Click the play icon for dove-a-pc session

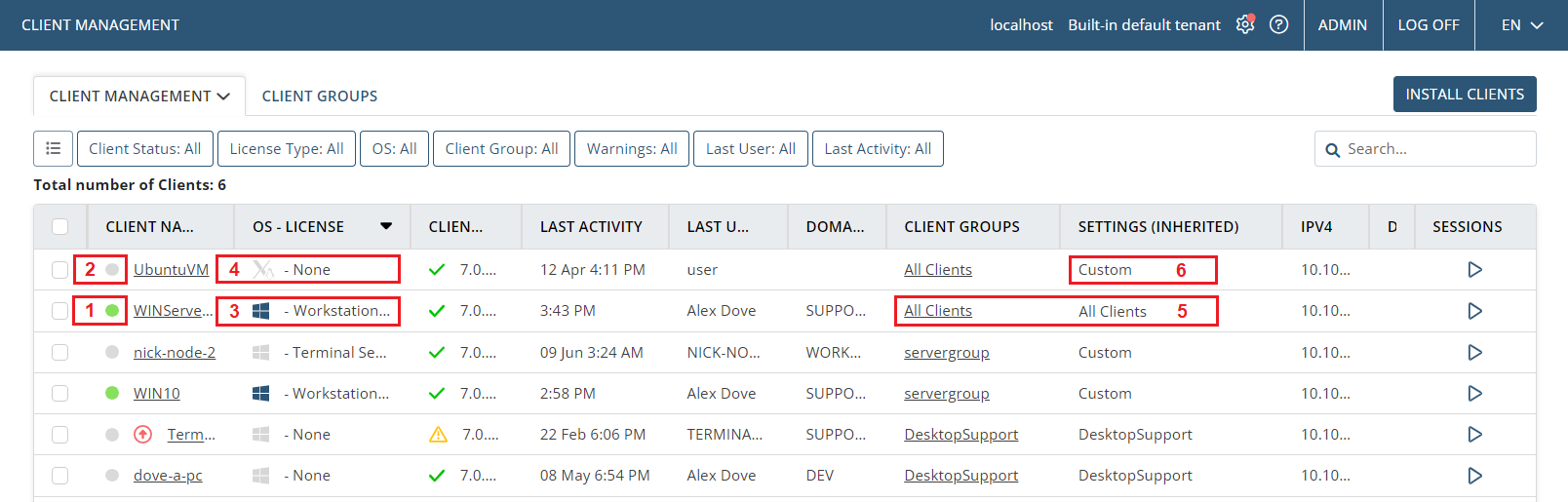coord(1474,476)
